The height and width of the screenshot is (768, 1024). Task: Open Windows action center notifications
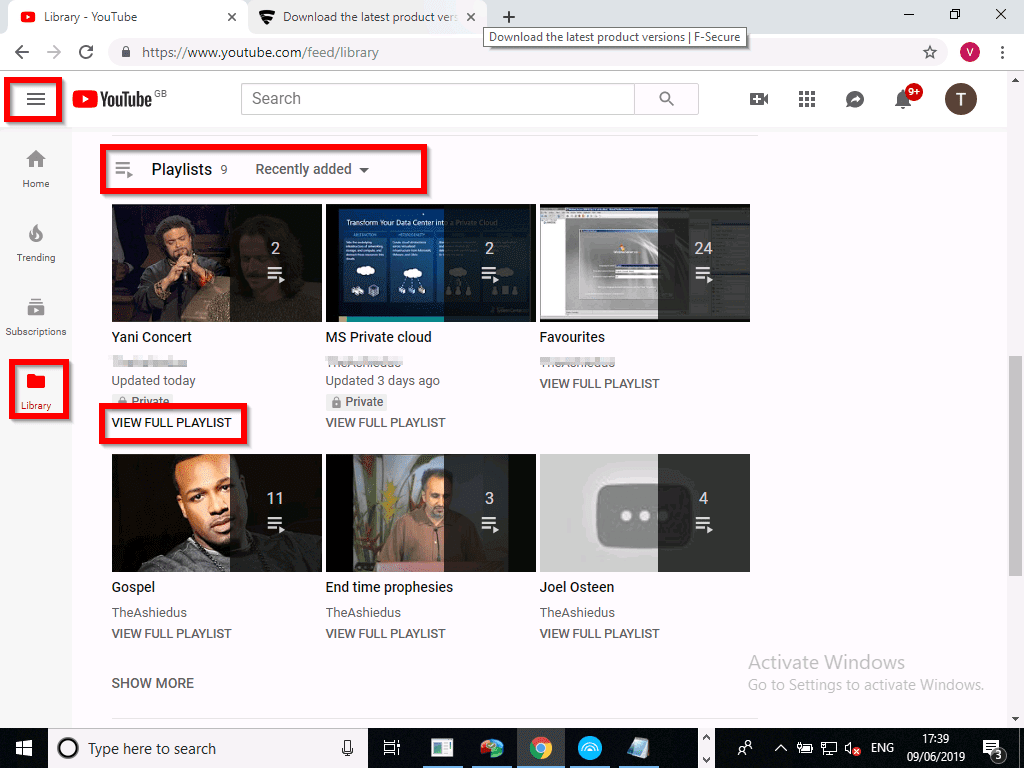pos(993,748)
